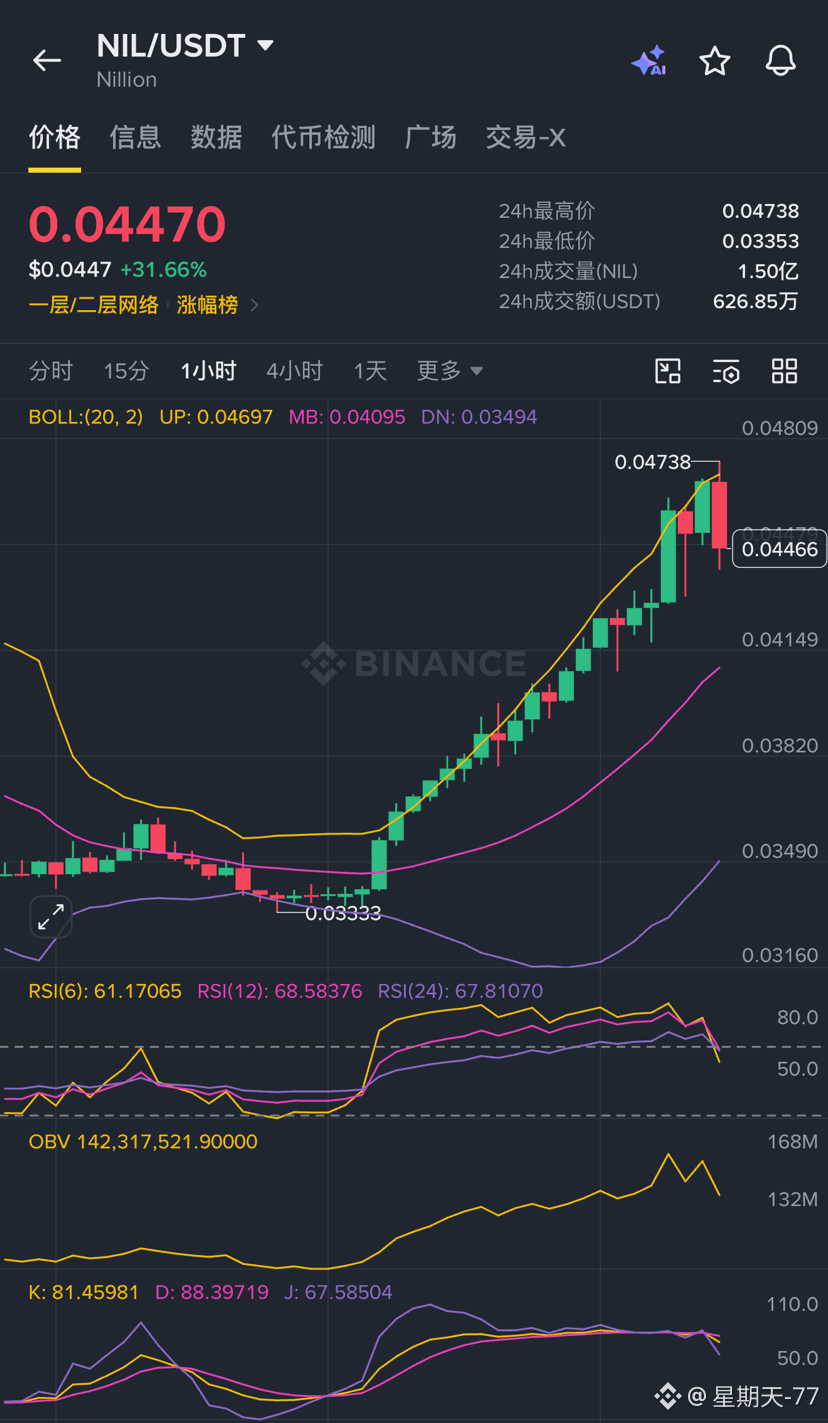
Task: Switch to the 数据 tab
Action: [x=216, y=137]
